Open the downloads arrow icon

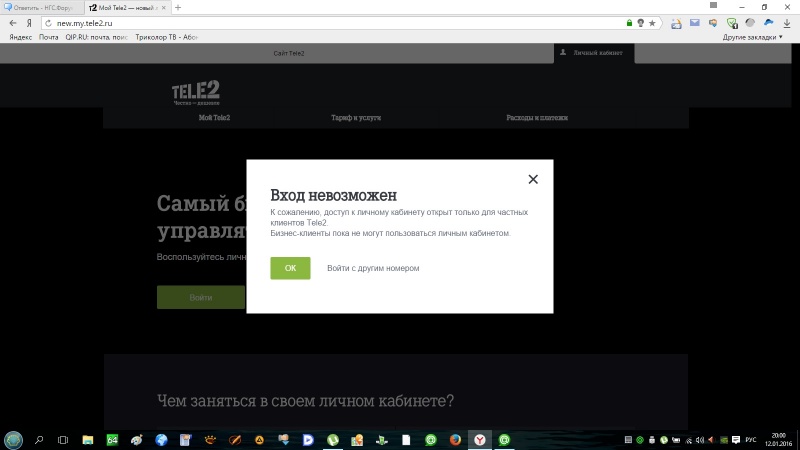point(786,22)
